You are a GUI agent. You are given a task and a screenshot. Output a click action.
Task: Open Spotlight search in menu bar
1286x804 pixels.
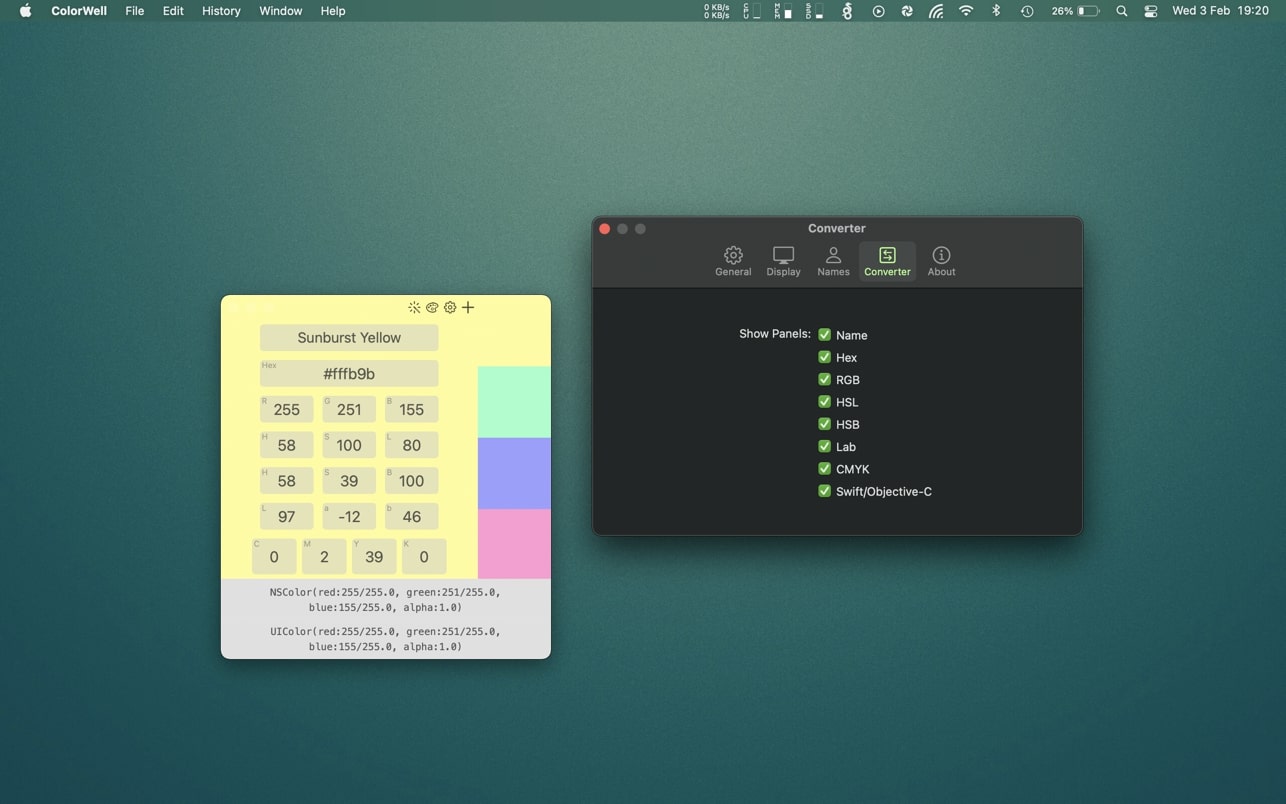[x=1121, y=11]
